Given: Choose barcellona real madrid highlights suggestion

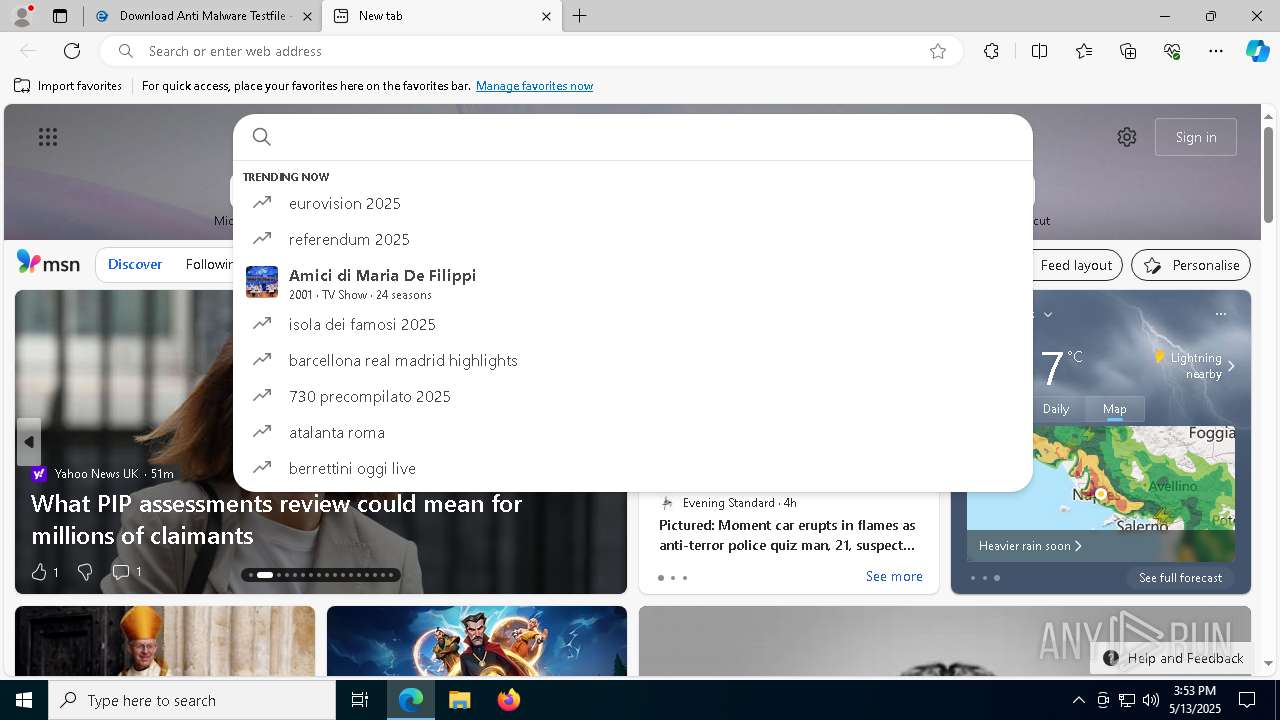Looking at the screenshot, I should click(x=633, y=360).
